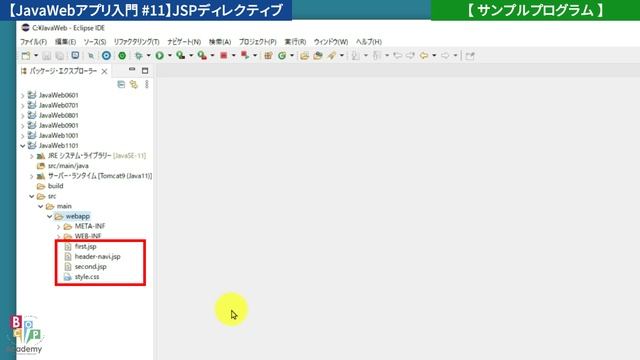
Task: Click the yellow Back navigation arrow
Action: click(x=424, y=56)
